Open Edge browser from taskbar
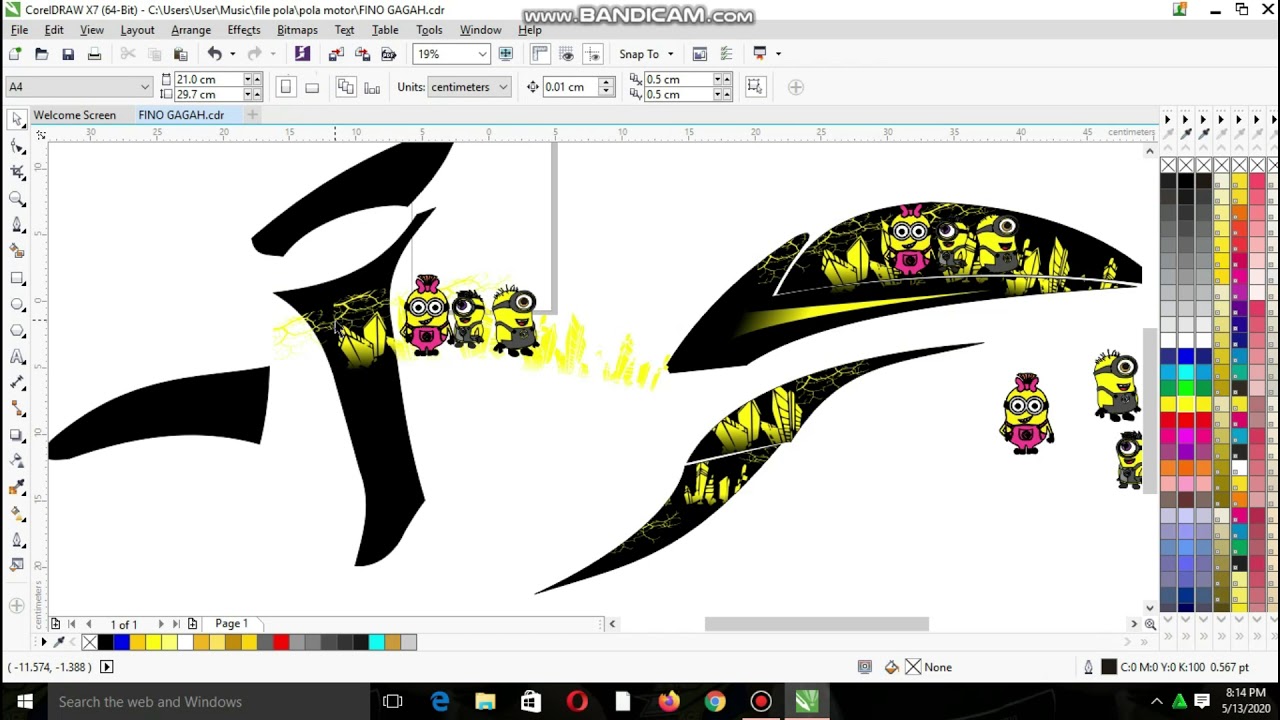1280x720 pixels. coord(440,702)
